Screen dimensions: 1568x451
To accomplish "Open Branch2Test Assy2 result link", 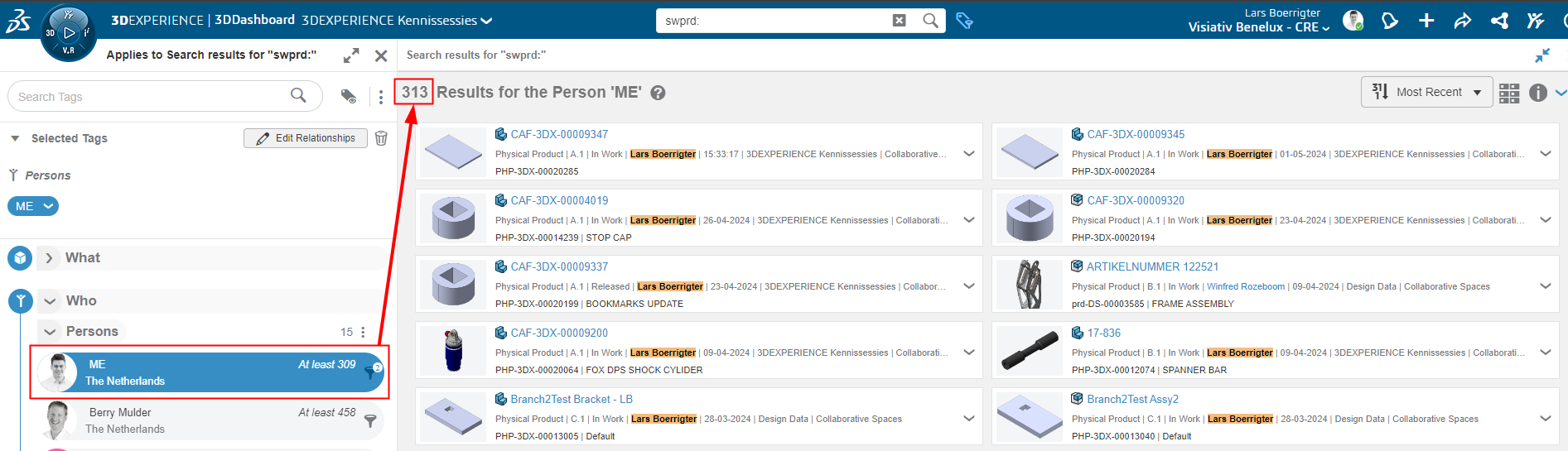I will [x=1132, y=399].
